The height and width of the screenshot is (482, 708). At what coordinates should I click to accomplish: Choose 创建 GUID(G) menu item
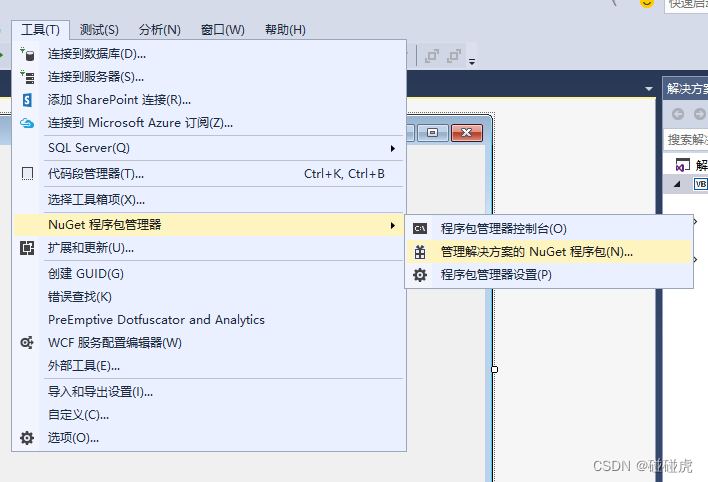[x=209, y=274]
